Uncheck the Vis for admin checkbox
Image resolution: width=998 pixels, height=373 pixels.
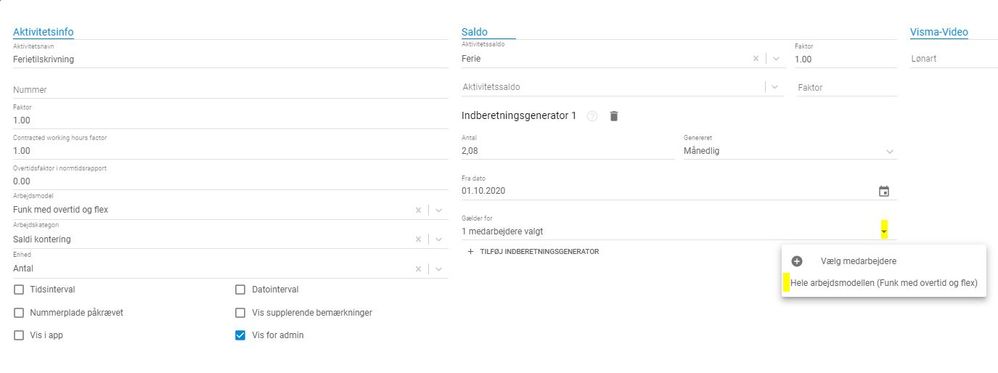(240, 335)
